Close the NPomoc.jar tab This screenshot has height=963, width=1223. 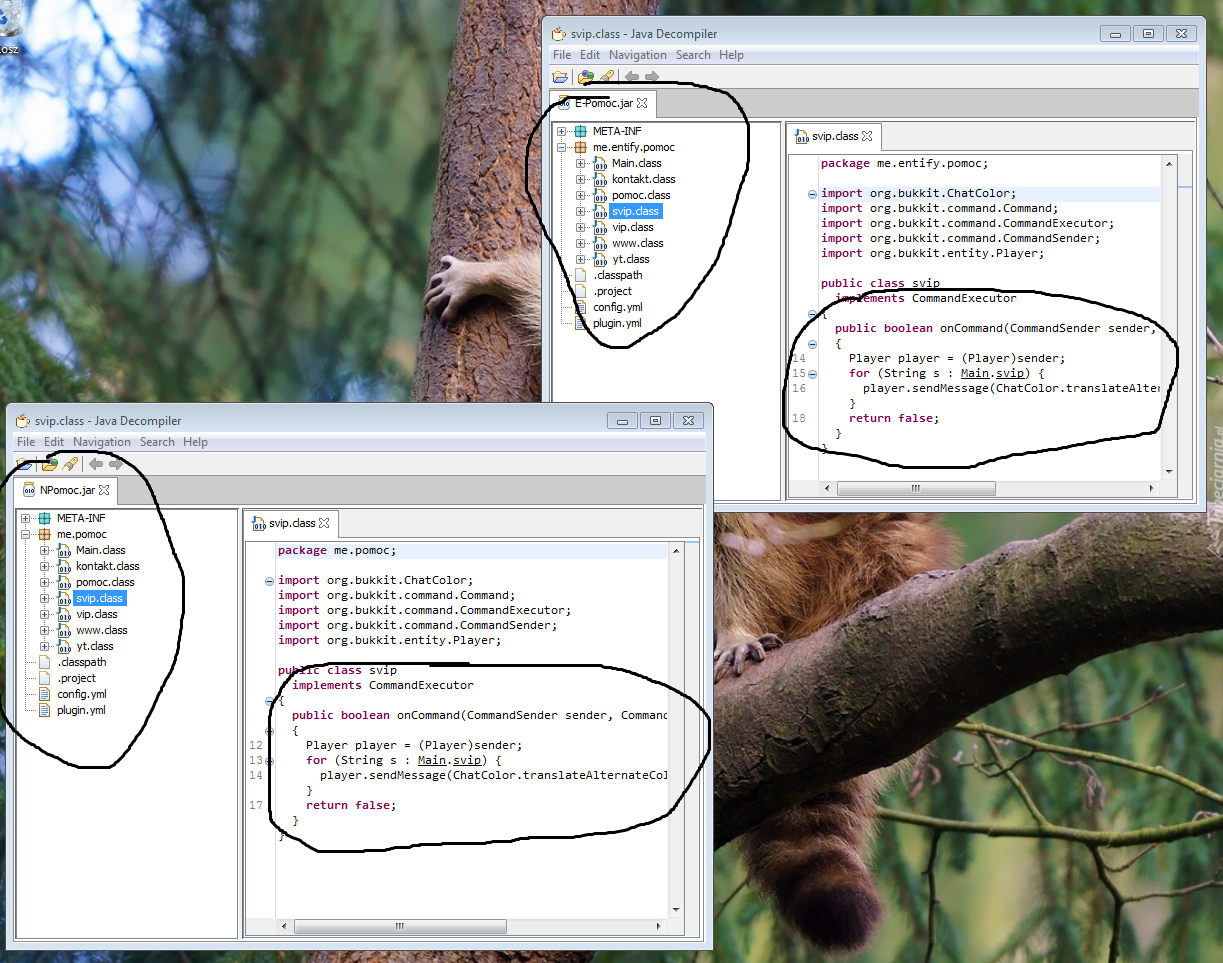click(105, 490)
